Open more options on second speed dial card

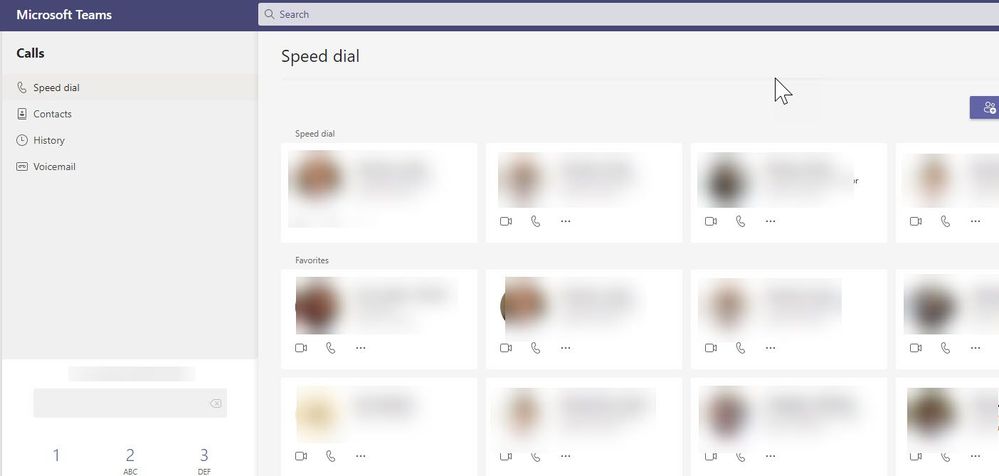tap(566, 221)
